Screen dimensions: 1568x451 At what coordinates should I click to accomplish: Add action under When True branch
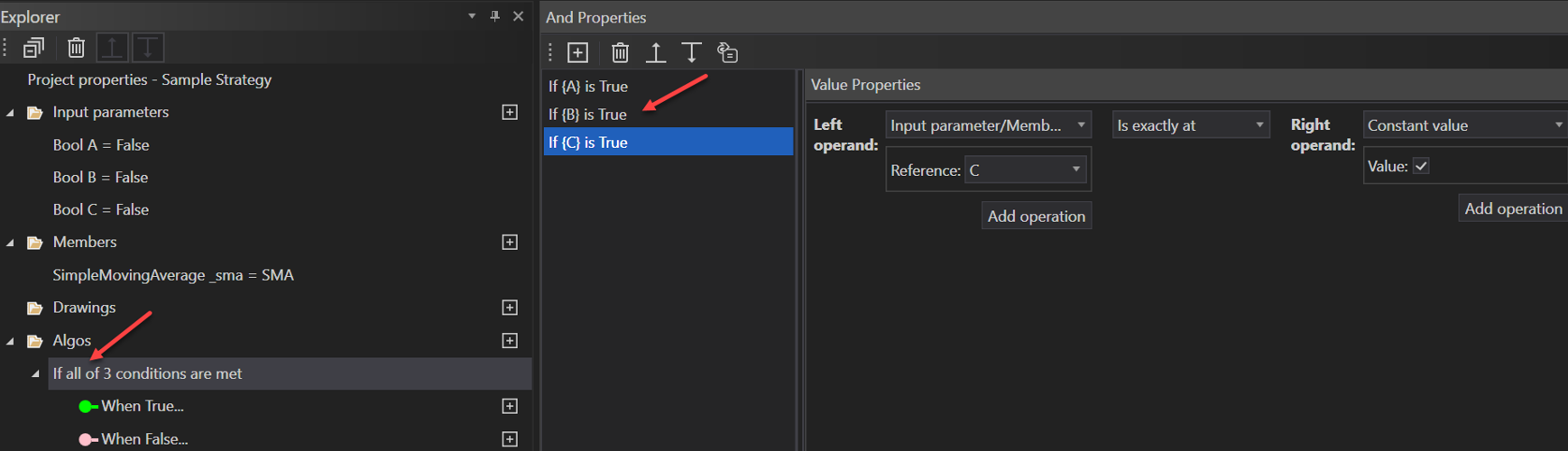pos(510,407)
